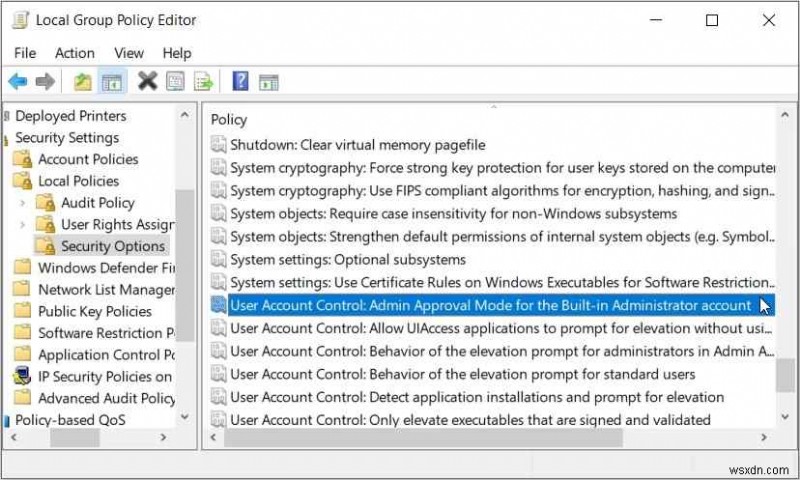Select the Account Policies folder

(88, 159)
